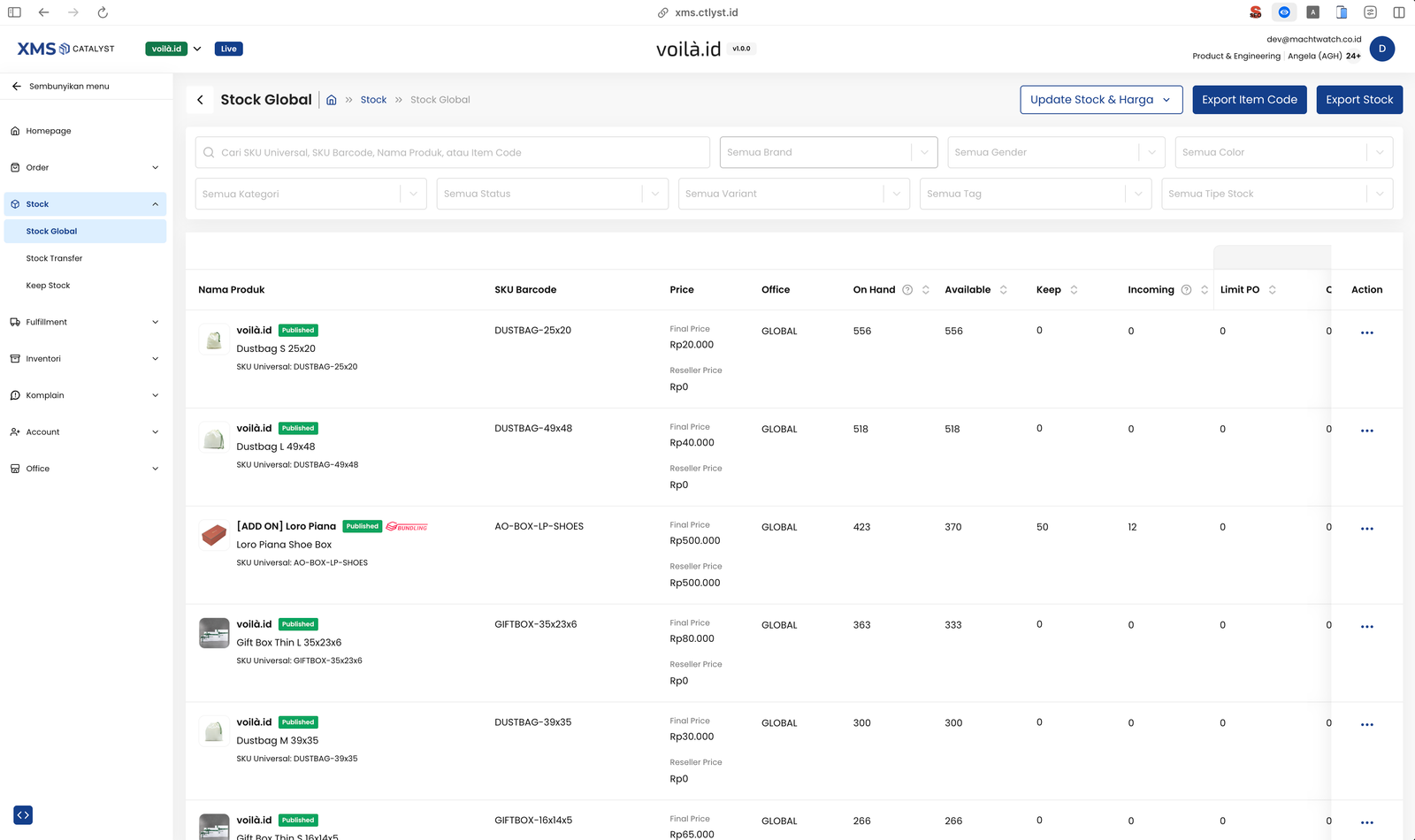Expand the Office sidebar menu
This screenshot has height=840, width=1415.
85,469
